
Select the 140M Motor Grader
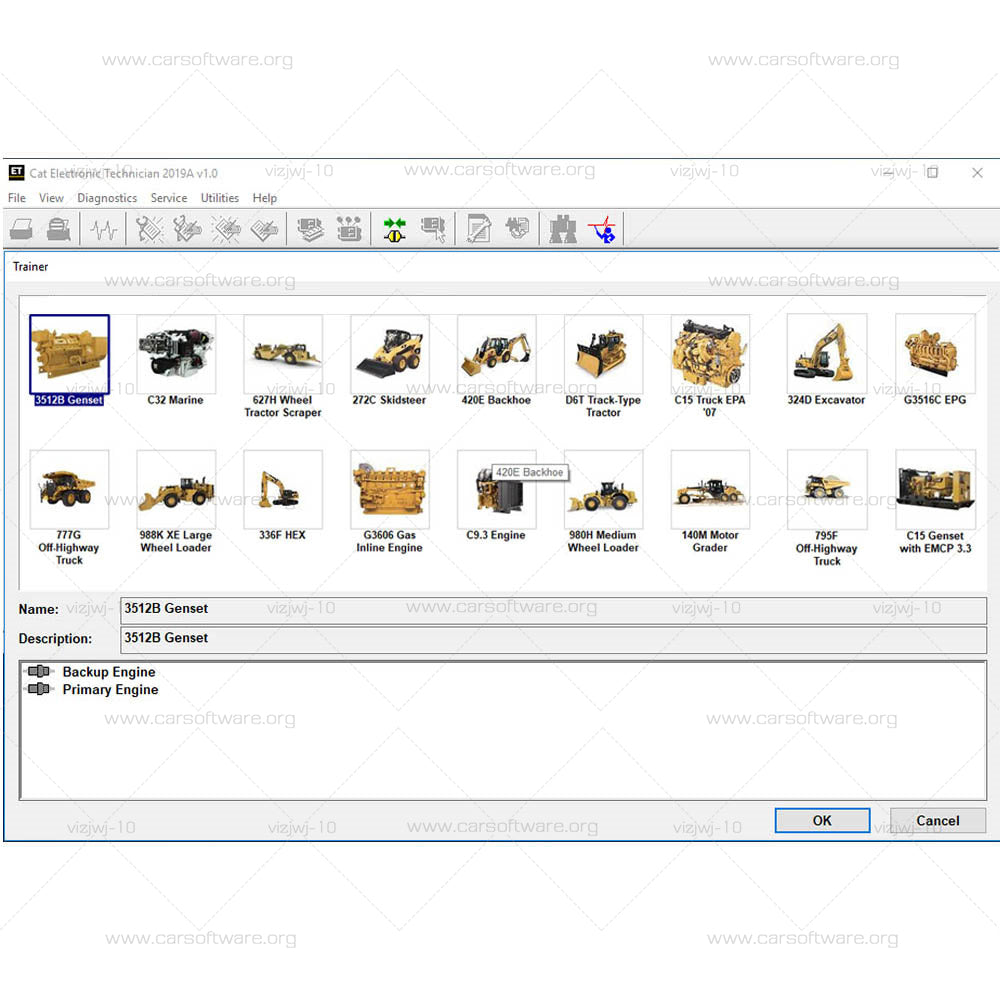(710, 489)
